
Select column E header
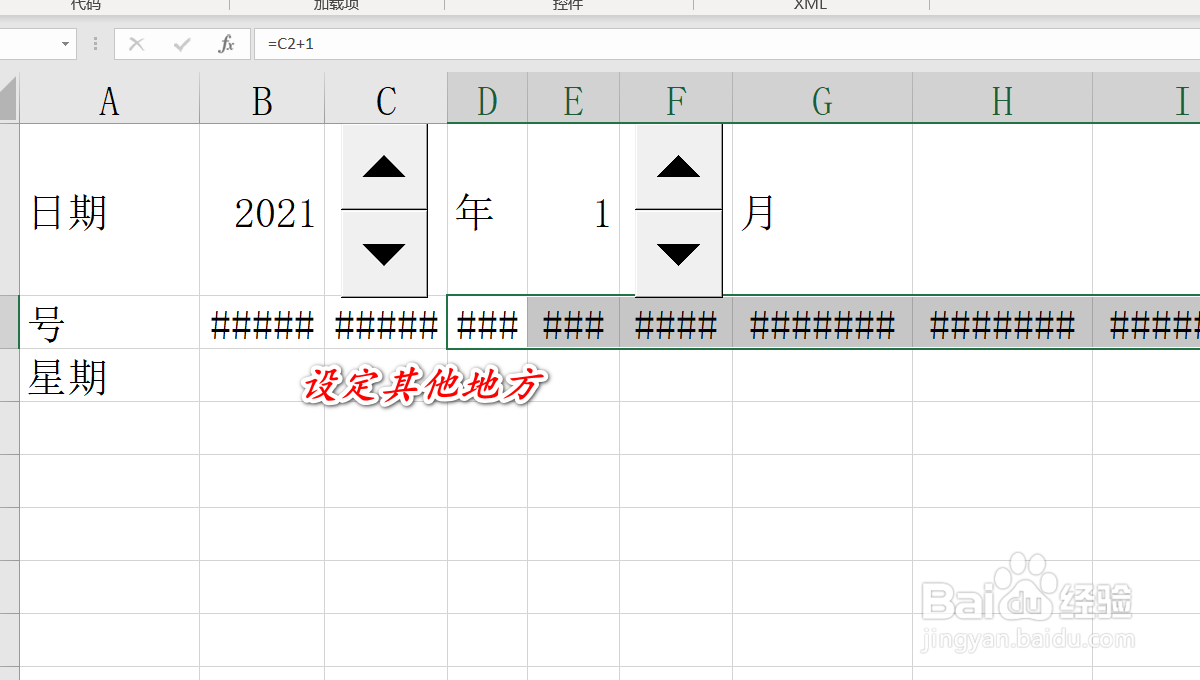pos(573,100)
